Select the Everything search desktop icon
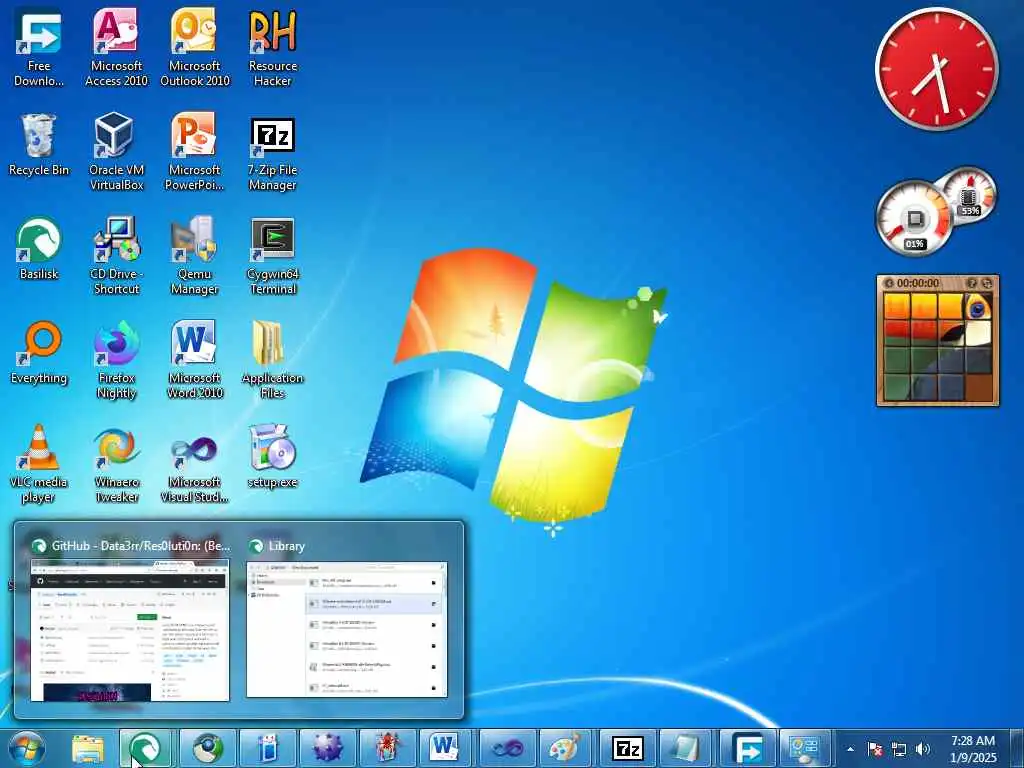The height and width of the screenshot is (768, 1024). pos(39,353)
